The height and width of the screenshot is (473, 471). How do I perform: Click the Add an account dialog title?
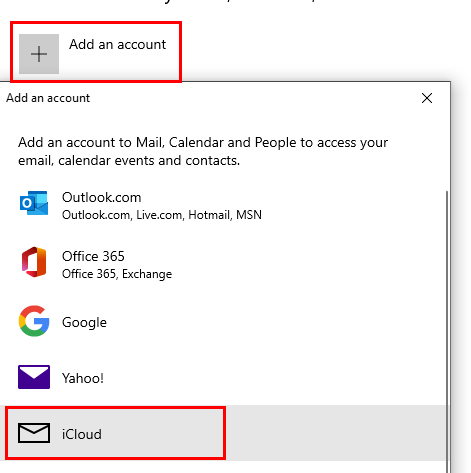[48, 98]
